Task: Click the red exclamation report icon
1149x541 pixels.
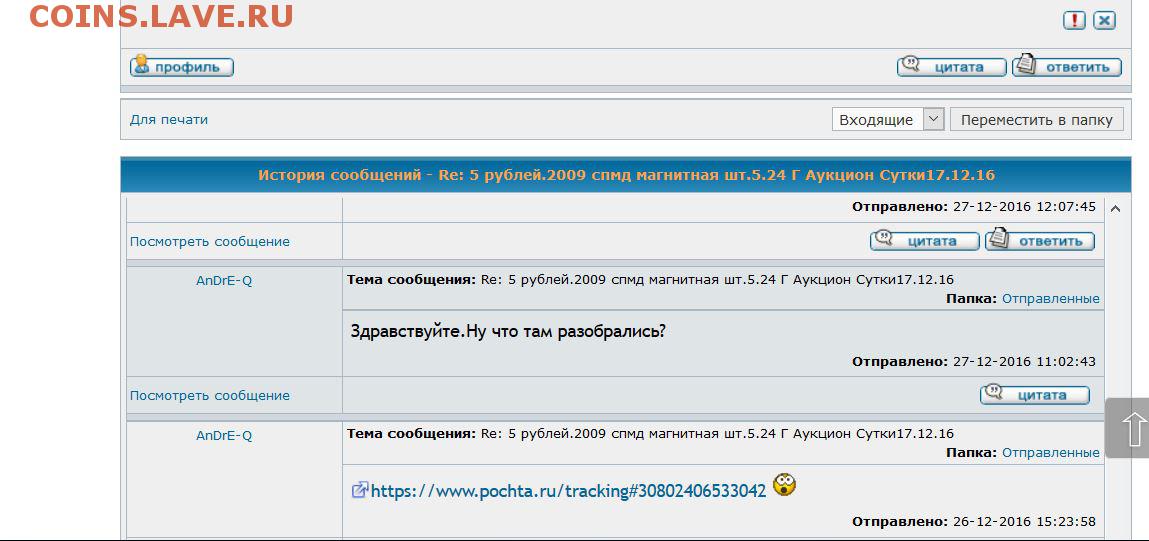Action: pos(1074,21)
